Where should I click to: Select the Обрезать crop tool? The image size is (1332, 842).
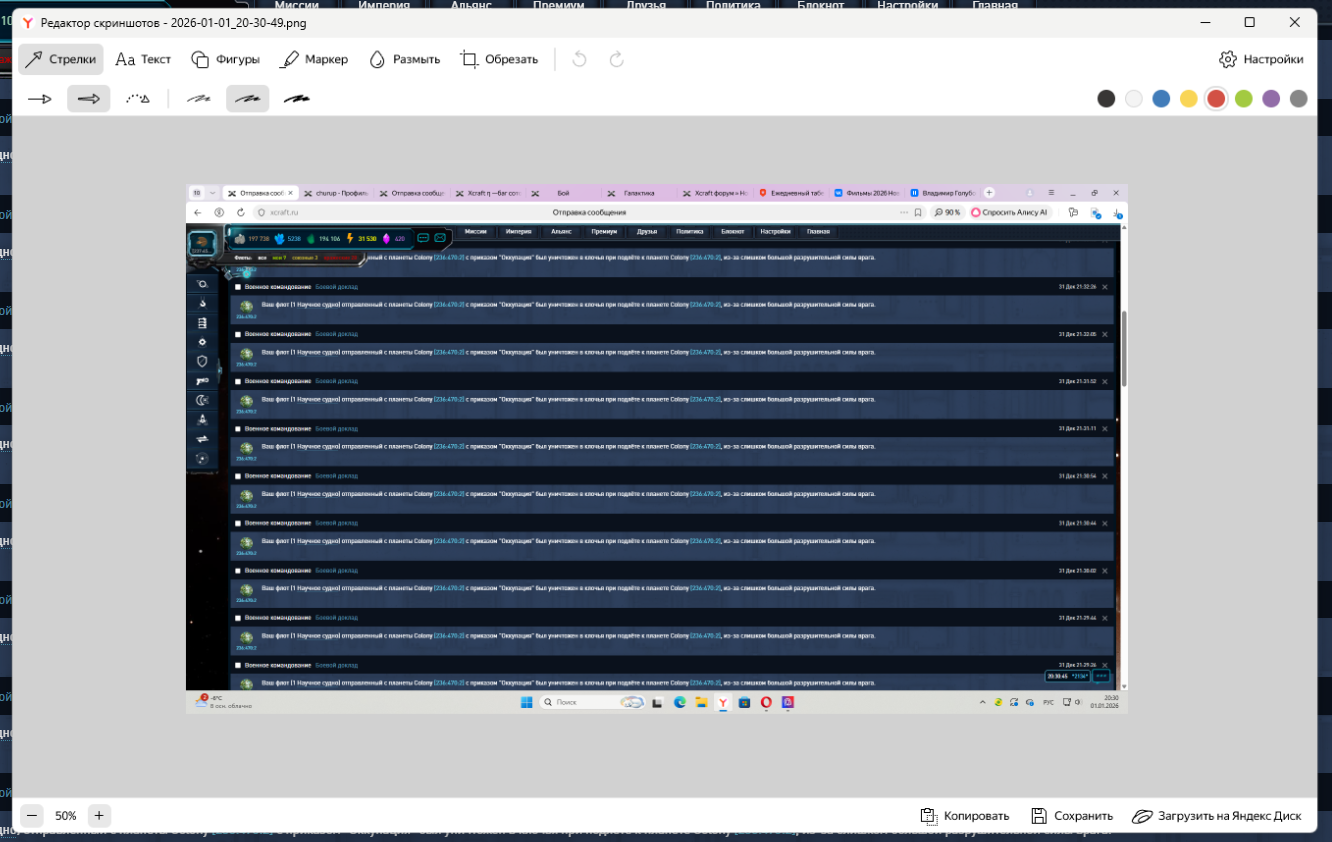pyautogui.click(x=499, y=59)
